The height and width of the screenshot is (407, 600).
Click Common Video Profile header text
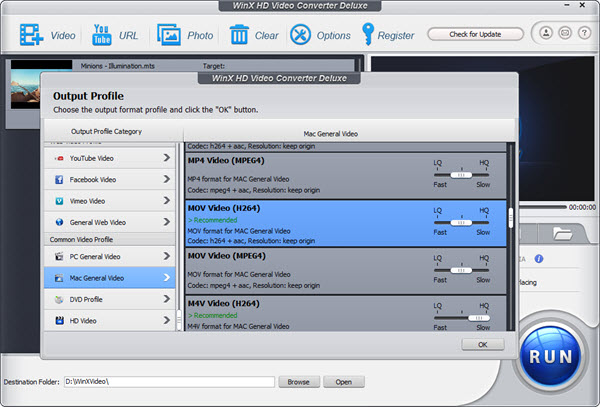click(x=81, y=240)
